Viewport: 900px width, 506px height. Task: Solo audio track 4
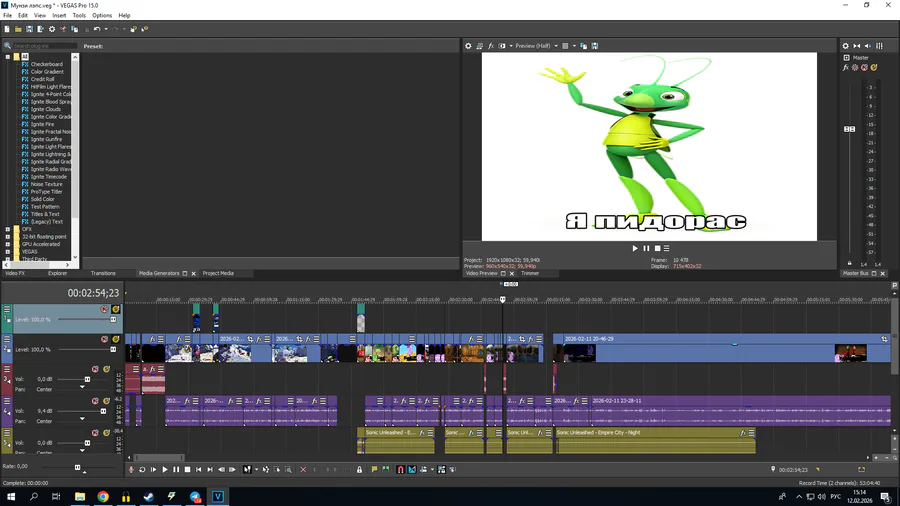[x=106, y=401]
